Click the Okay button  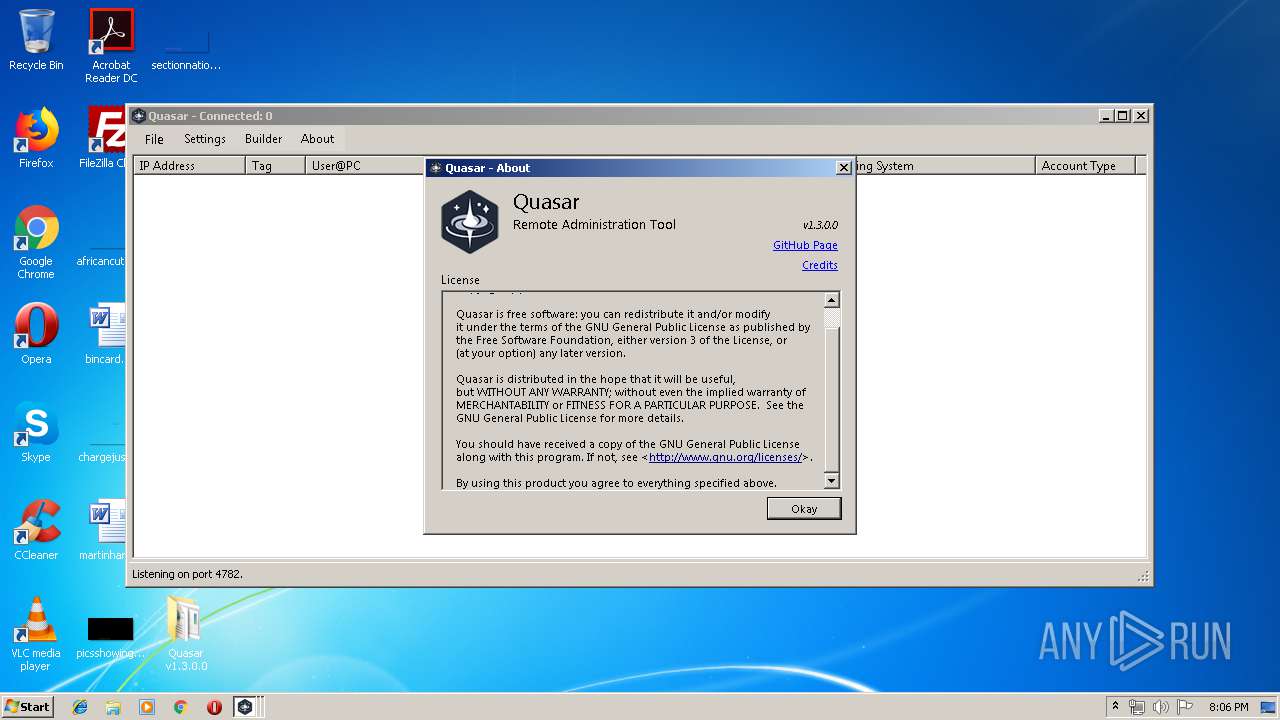click(x=804, y=509)
